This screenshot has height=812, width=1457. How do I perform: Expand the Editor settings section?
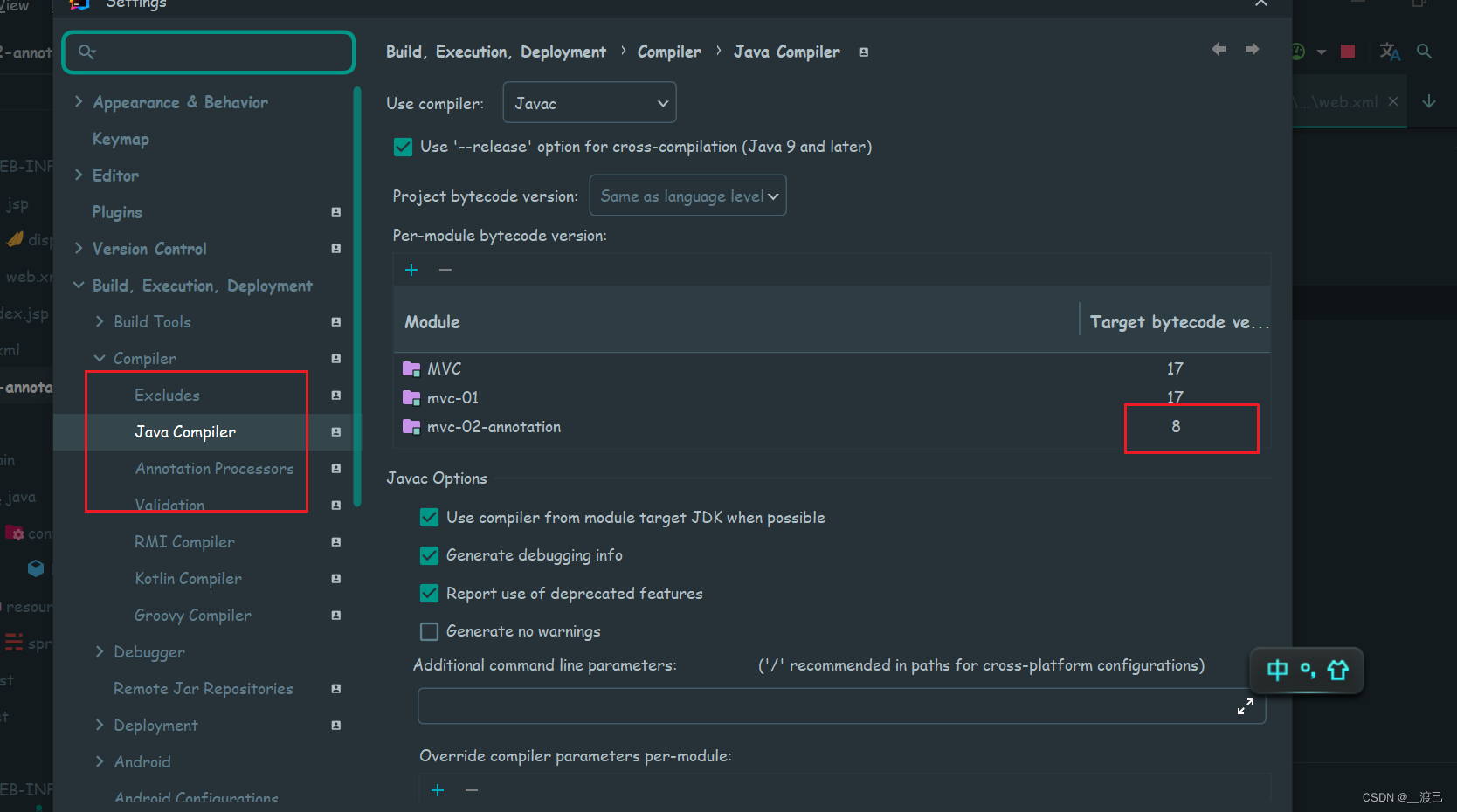click(x=79, y=175)
